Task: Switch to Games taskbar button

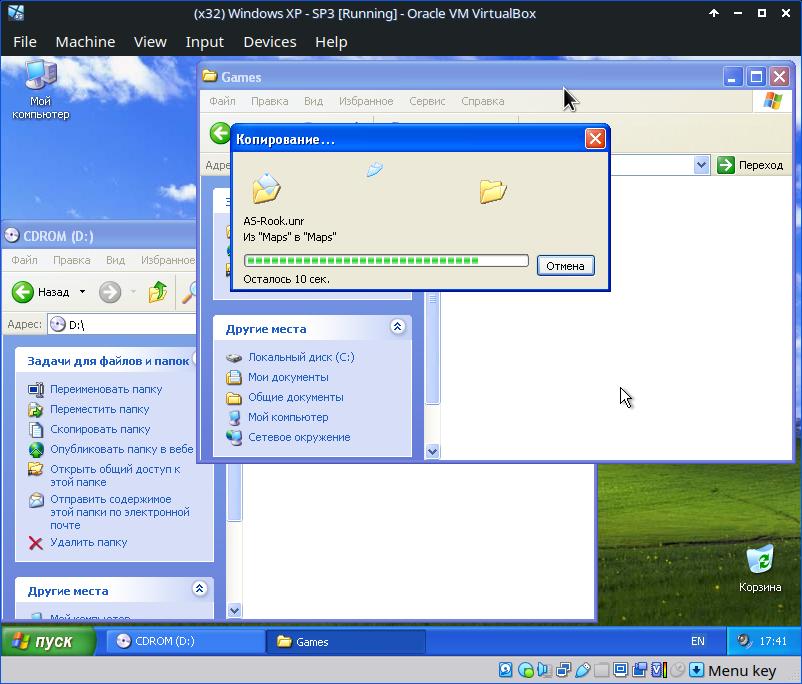Action: pyautogui.click(x=346, y=641)
